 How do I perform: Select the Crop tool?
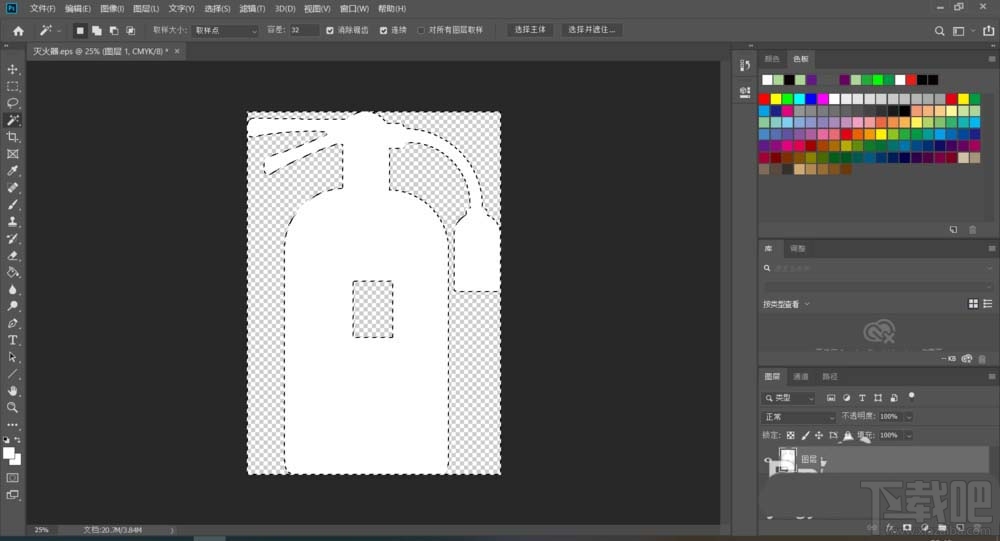coord(12,137)
